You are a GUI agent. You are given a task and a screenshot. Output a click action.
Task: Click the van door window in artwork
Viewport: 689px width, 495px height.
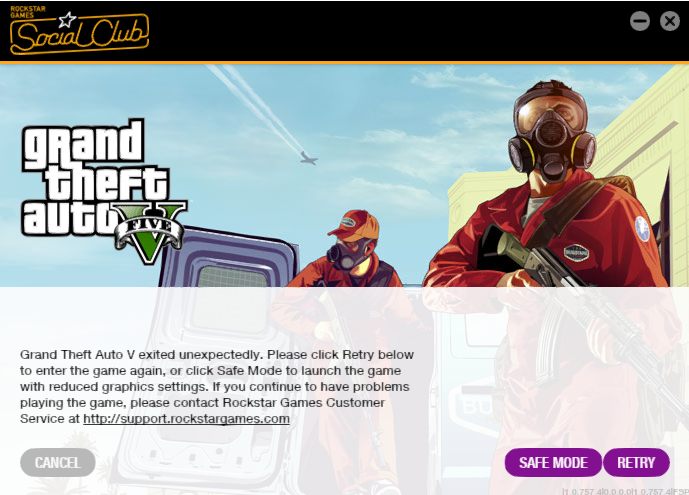[232, 276]
